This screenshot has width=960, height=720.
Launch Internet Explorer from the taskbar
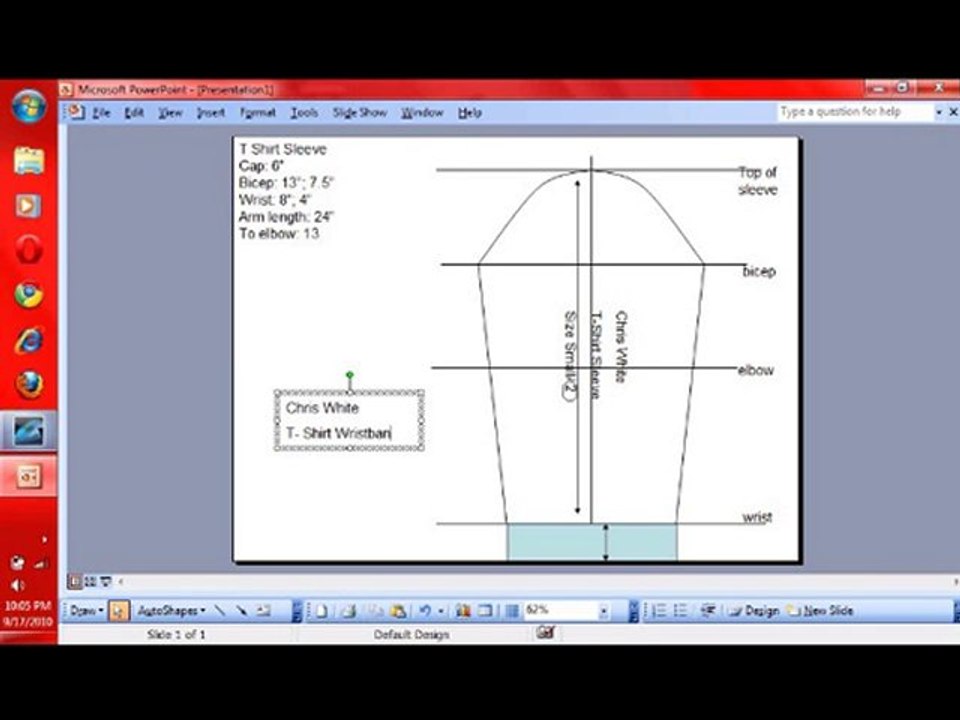29,340
